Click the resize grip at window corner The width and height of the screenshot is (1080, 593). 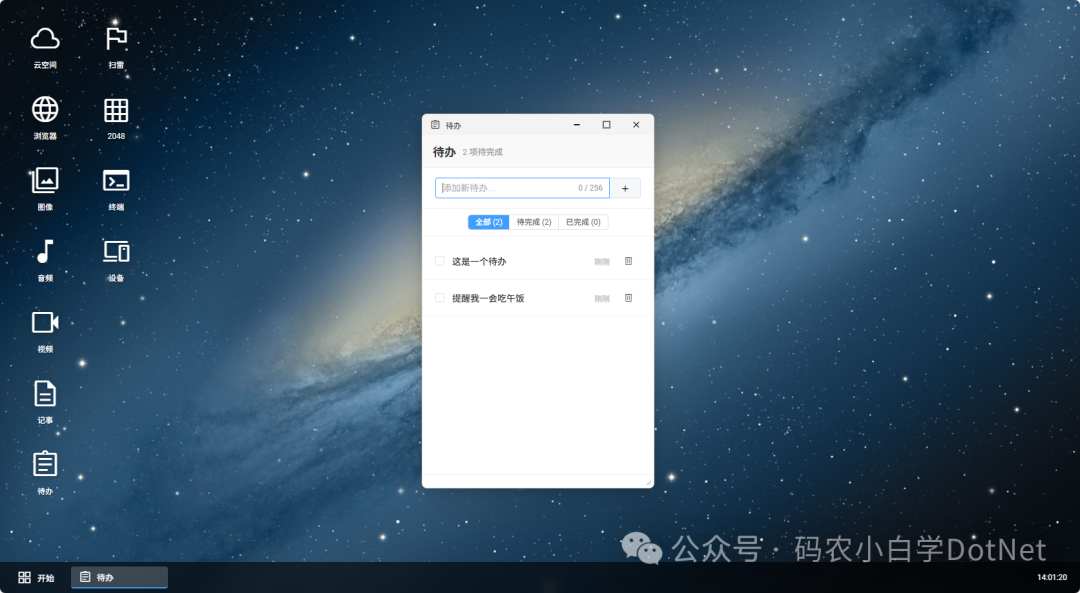(x=648, y=482)
